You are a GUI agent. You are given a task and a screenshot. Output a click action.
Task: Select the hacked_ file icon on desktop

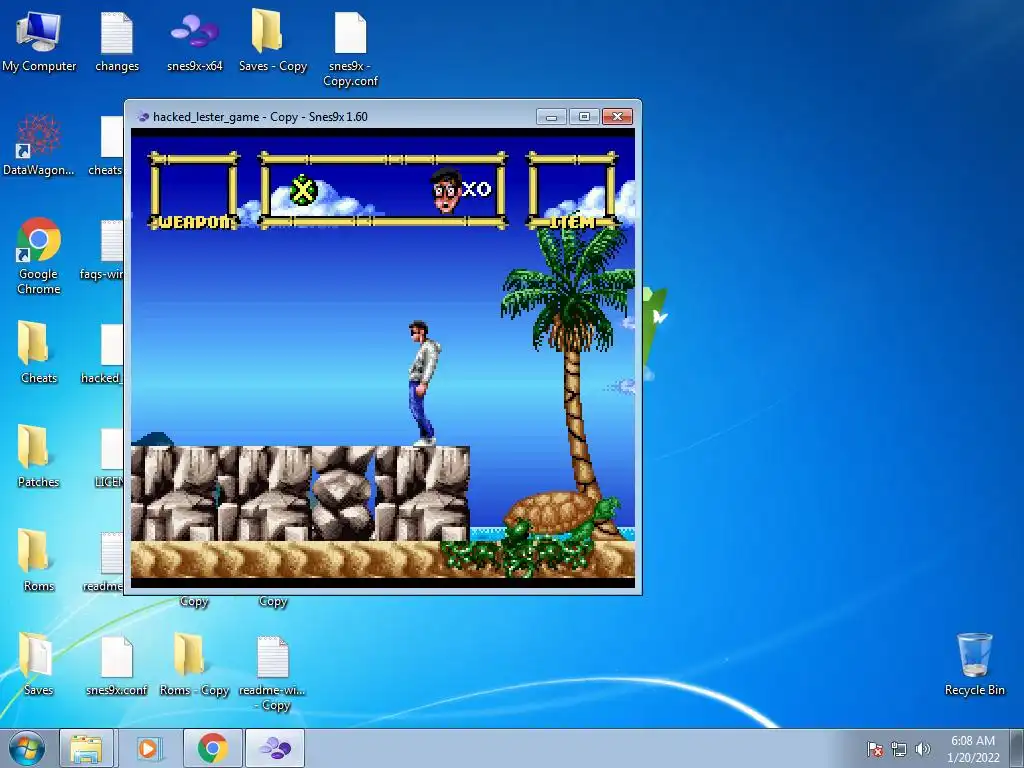pyautogui.click(x=104, y=353)
